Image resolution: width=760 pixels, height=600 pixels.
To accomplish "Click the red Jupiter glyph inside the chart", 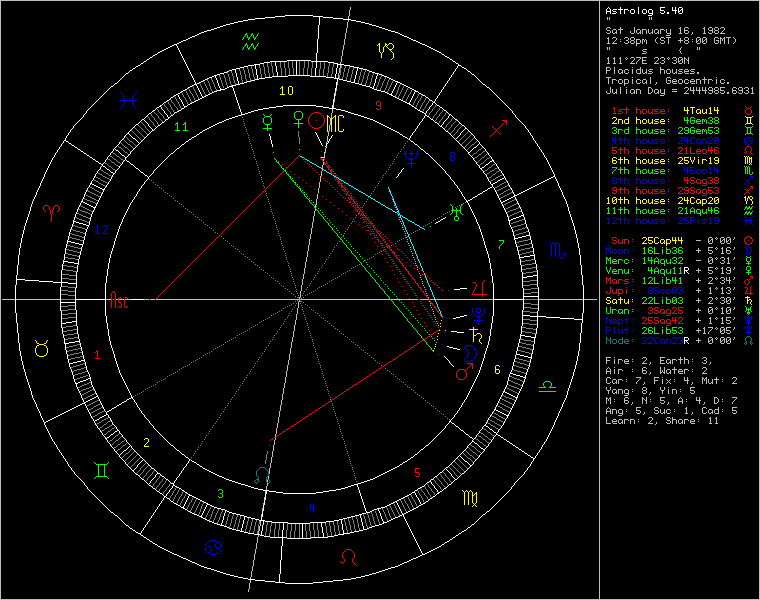I will [478, 288].
